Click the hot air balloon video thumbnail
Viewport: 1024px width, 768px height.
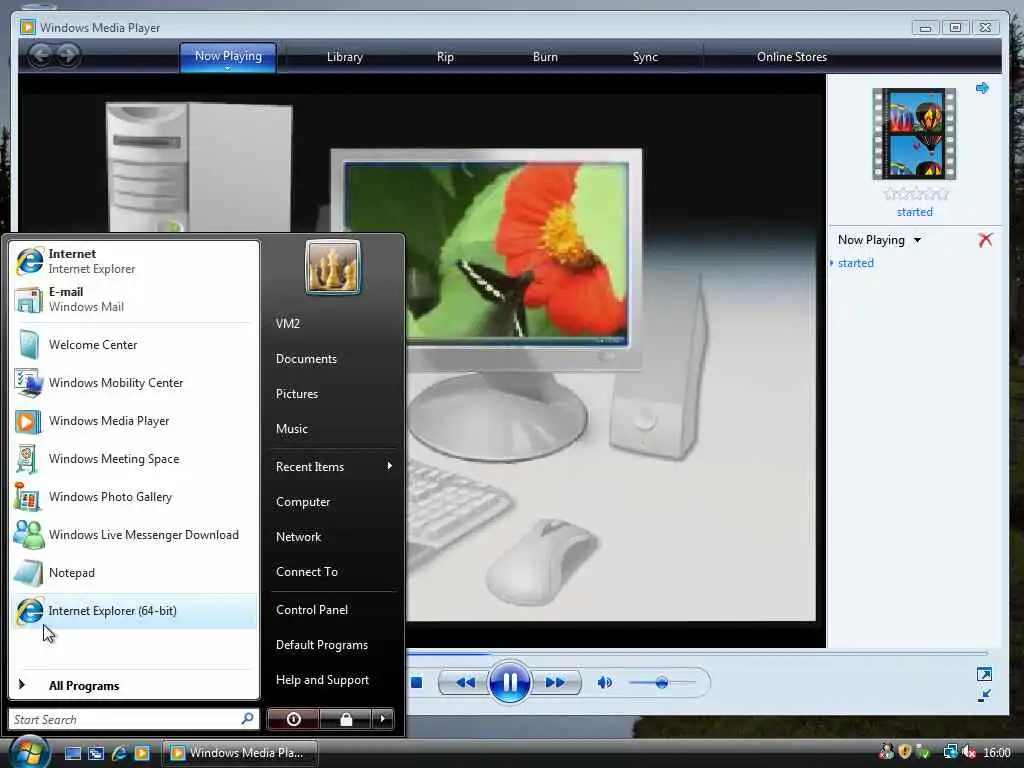click(x=914, y=134)
